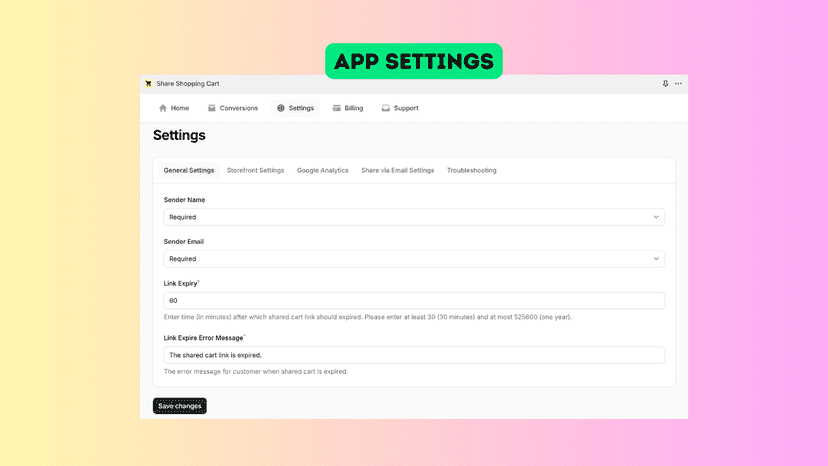This screenshot has width=828, height=466.
Task: Open the Share via Email Settings tab
Action: [x=398, y=171]
